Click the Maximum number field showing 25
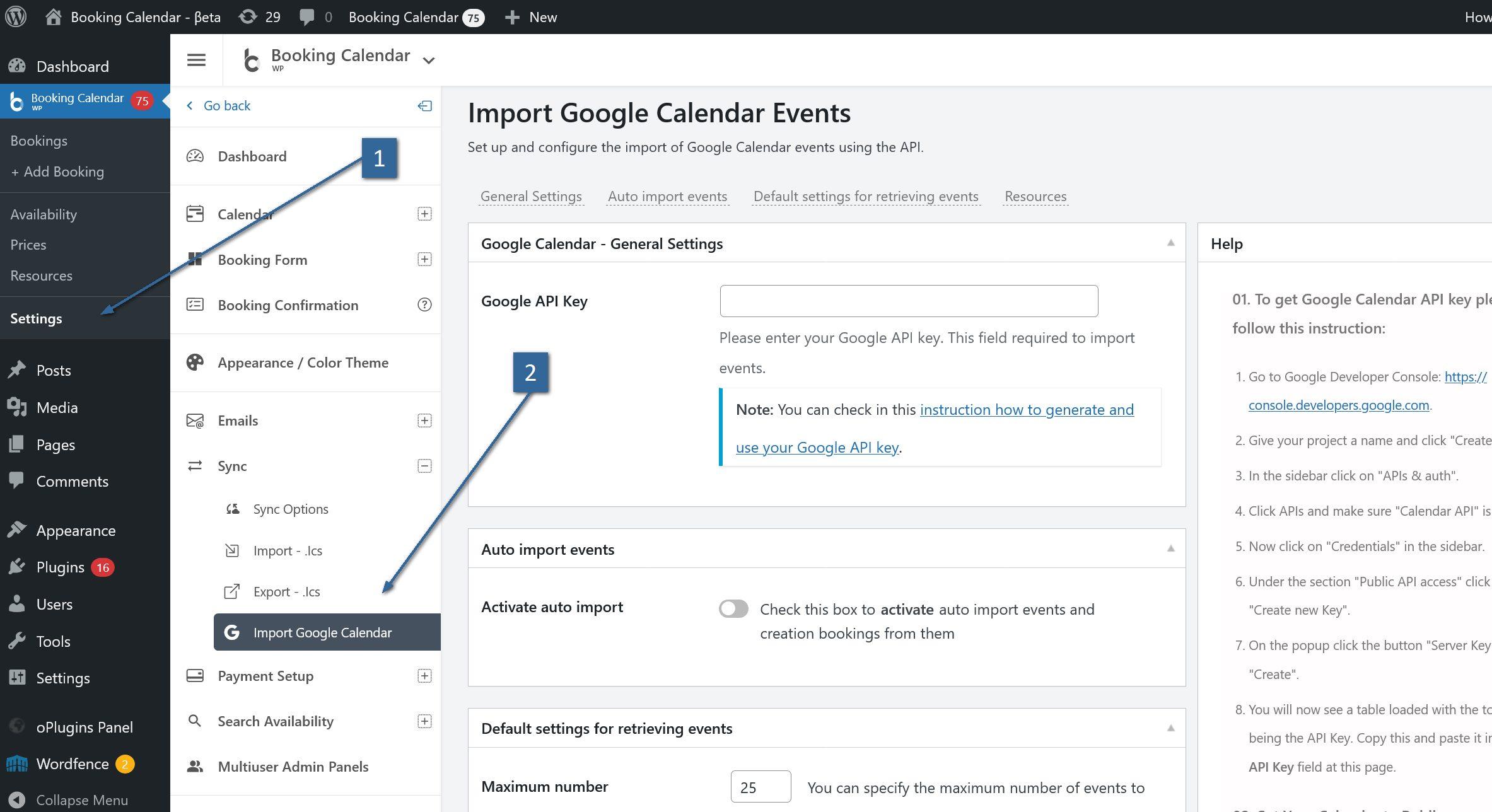The image size is (1492, 812). tap(761, 786)
